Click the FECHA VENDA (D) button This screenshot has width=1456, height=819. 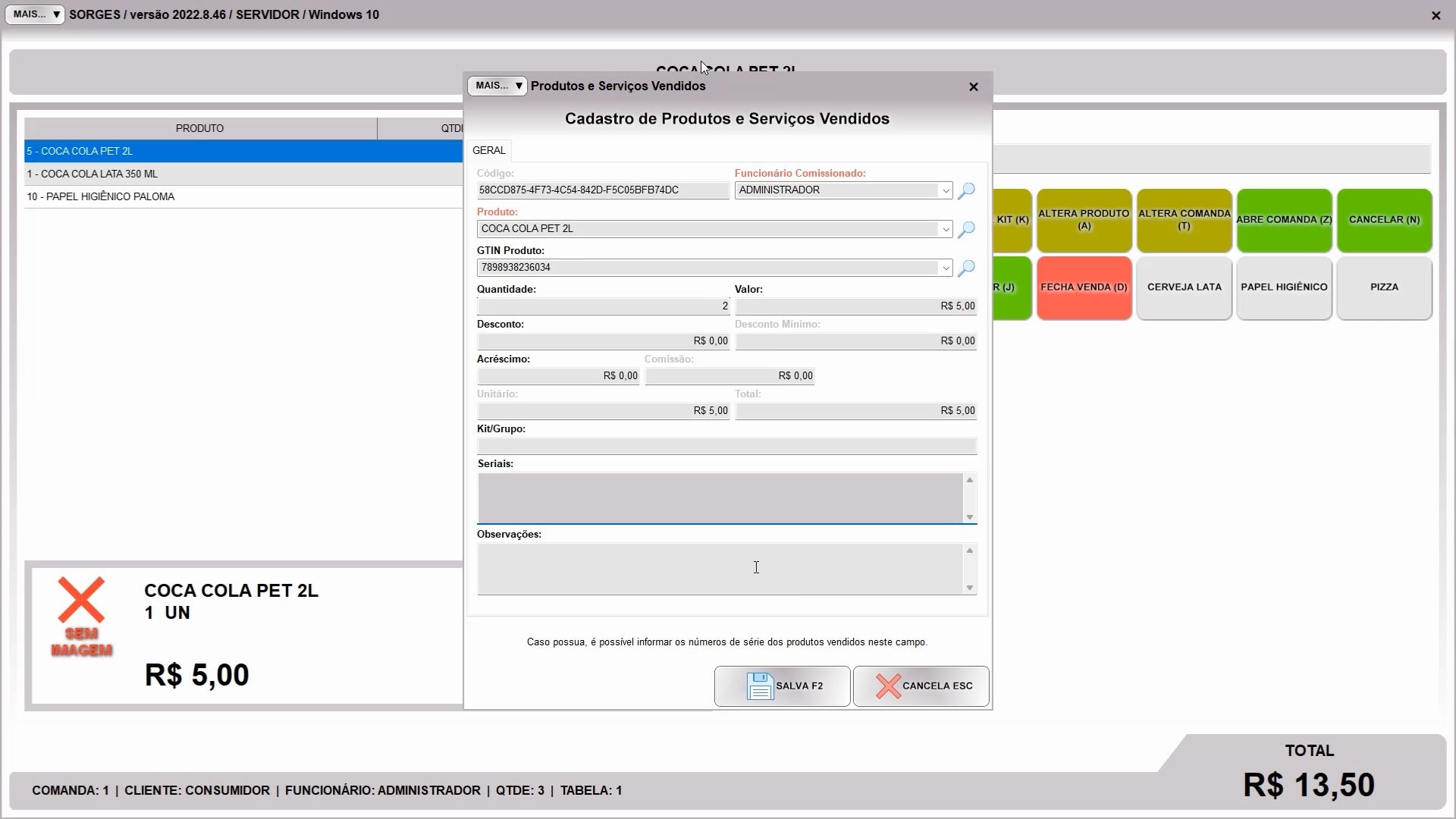[x=1084, y=287]
